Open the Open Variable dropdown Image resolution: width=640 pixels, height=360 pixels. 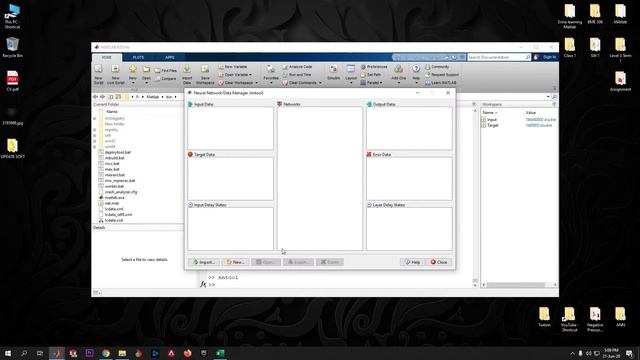[x=236, y=75]
